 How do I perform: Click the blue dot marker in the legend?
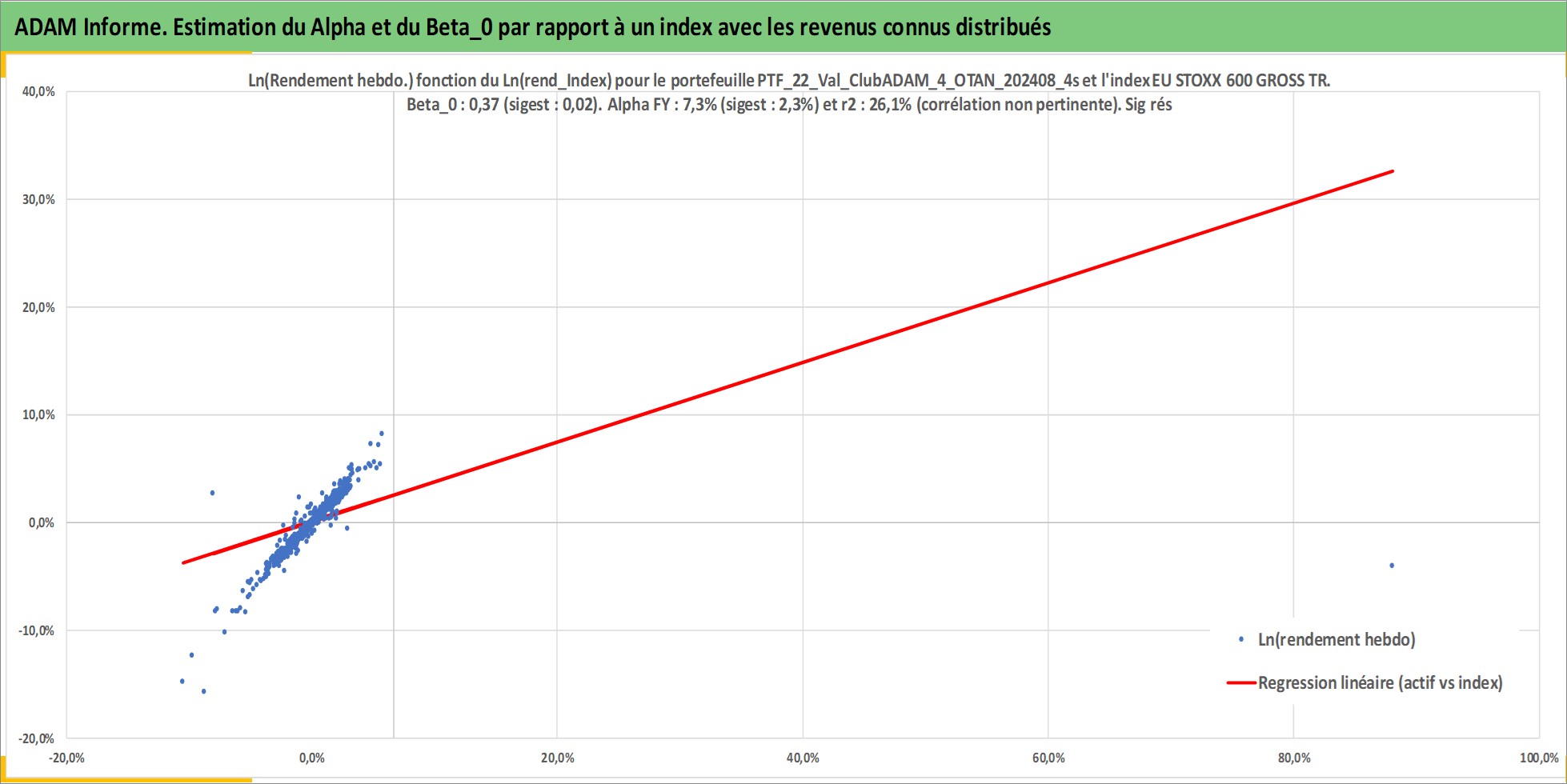(x=1241, y=639)
